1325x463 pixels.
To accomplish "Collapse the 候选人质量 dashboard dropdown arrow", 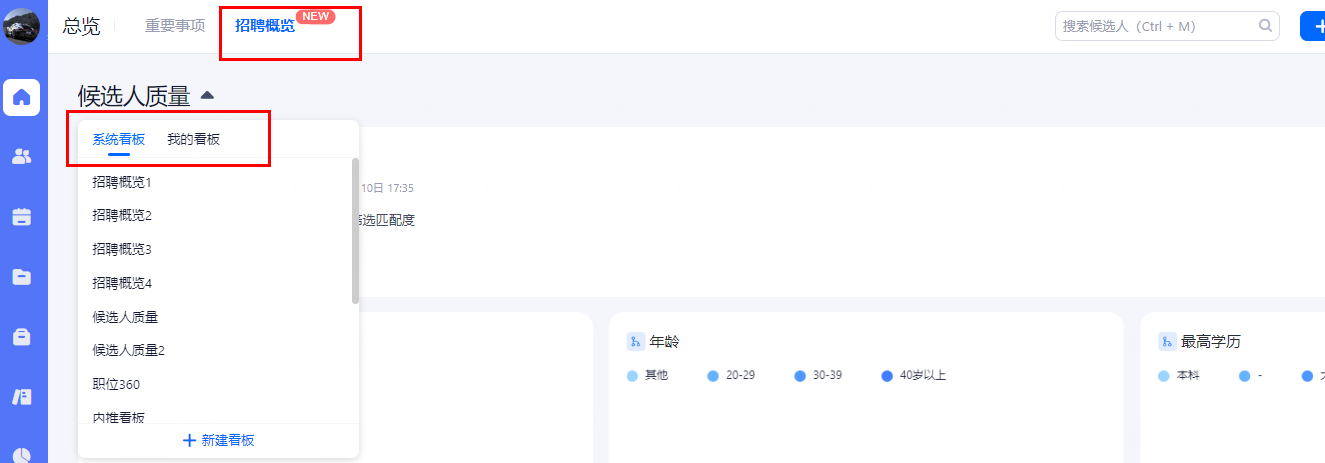I will click(x=207, y=96).
